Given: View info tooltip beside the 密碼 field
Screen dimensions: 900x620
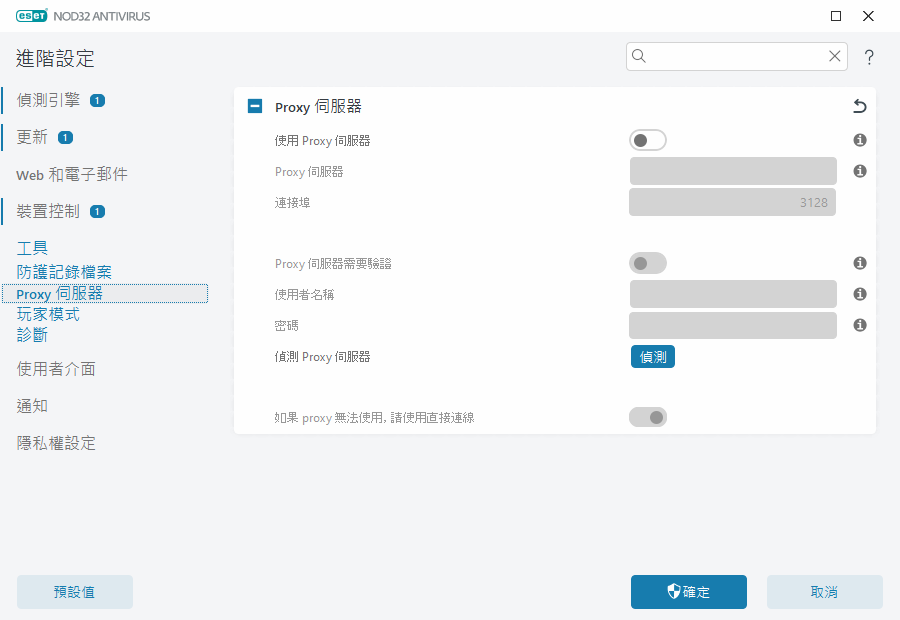Looking at the screenshot, I should [x=859, y=325].
